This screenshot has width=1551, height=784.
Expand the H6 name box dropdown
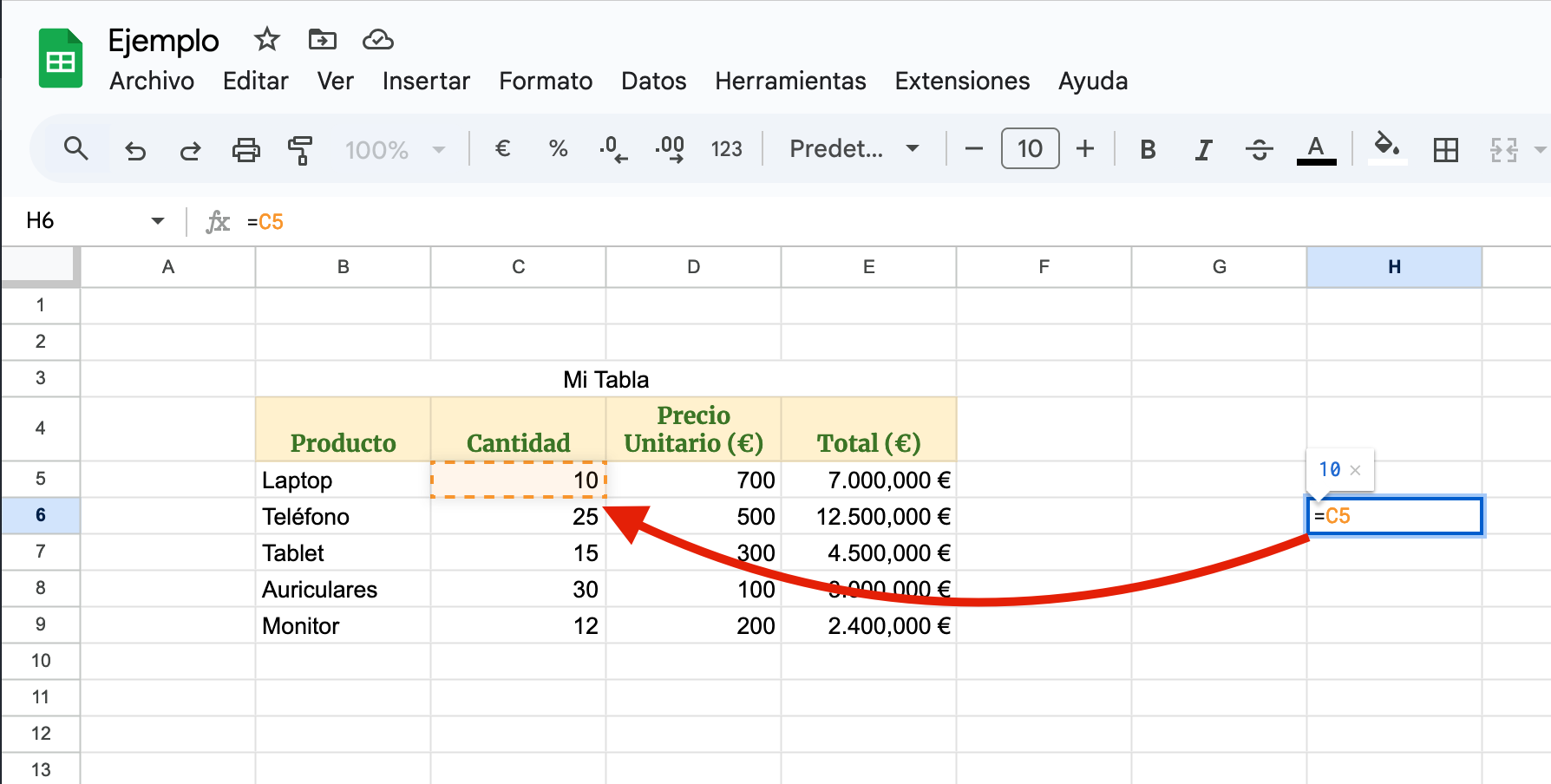click(x=157, y=221)
